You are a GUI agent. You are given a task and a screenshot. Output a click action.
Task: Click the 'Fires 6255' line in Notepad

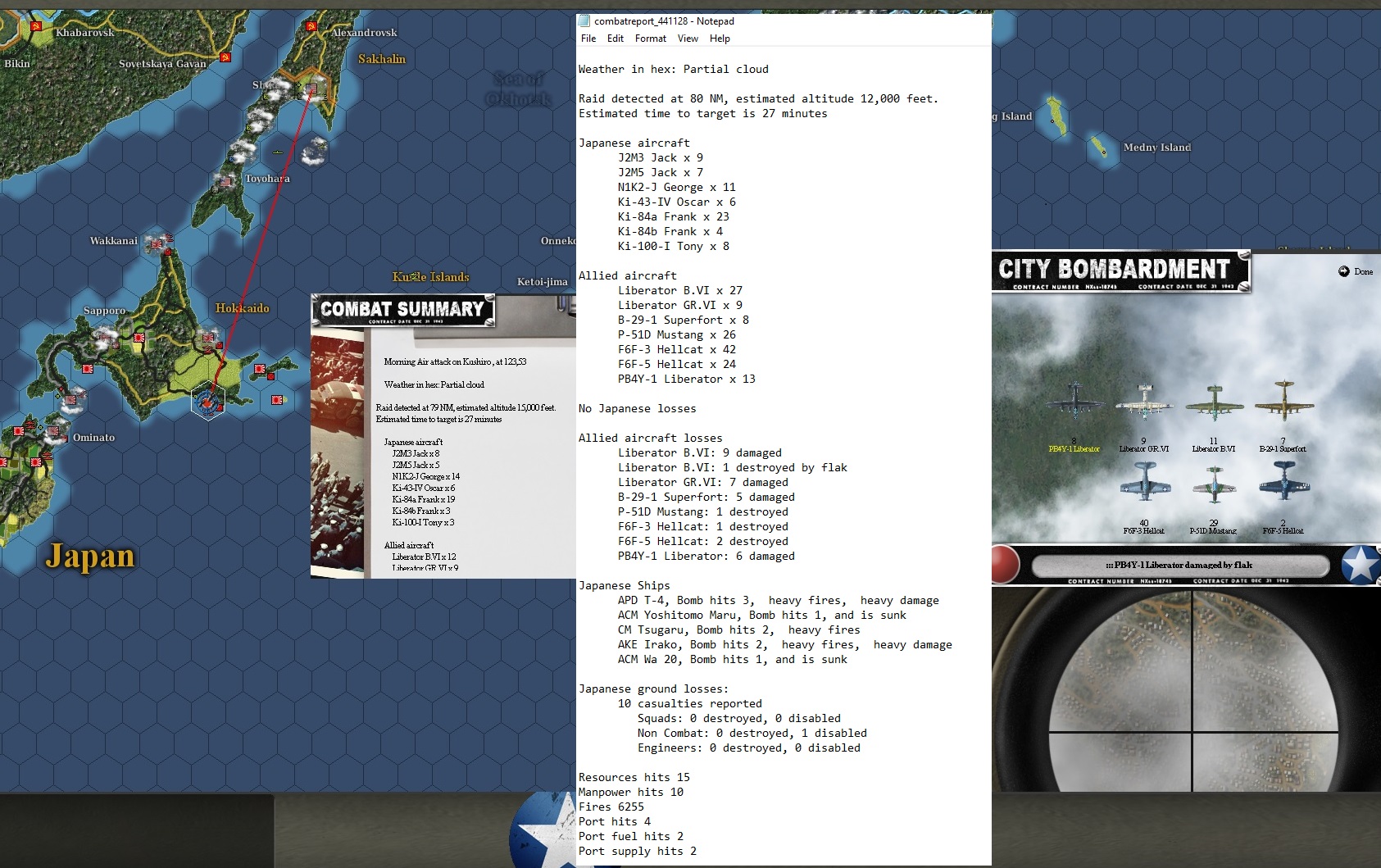click(x=611, y=807)
